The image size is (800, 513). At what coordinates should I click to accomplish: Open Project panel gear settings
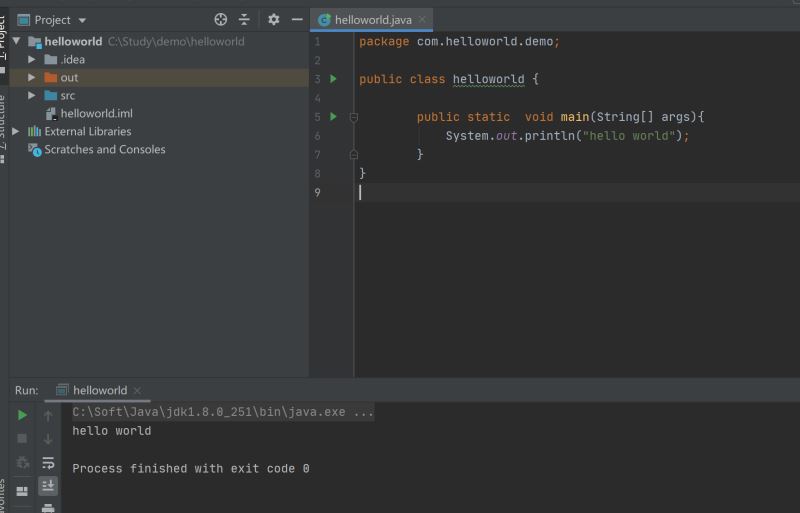273,20
